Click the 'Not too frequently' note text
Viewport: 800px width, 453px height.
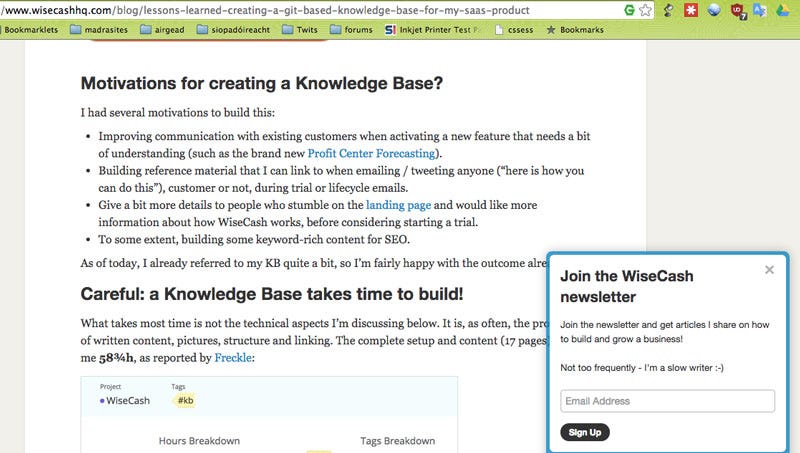(642, 368)
